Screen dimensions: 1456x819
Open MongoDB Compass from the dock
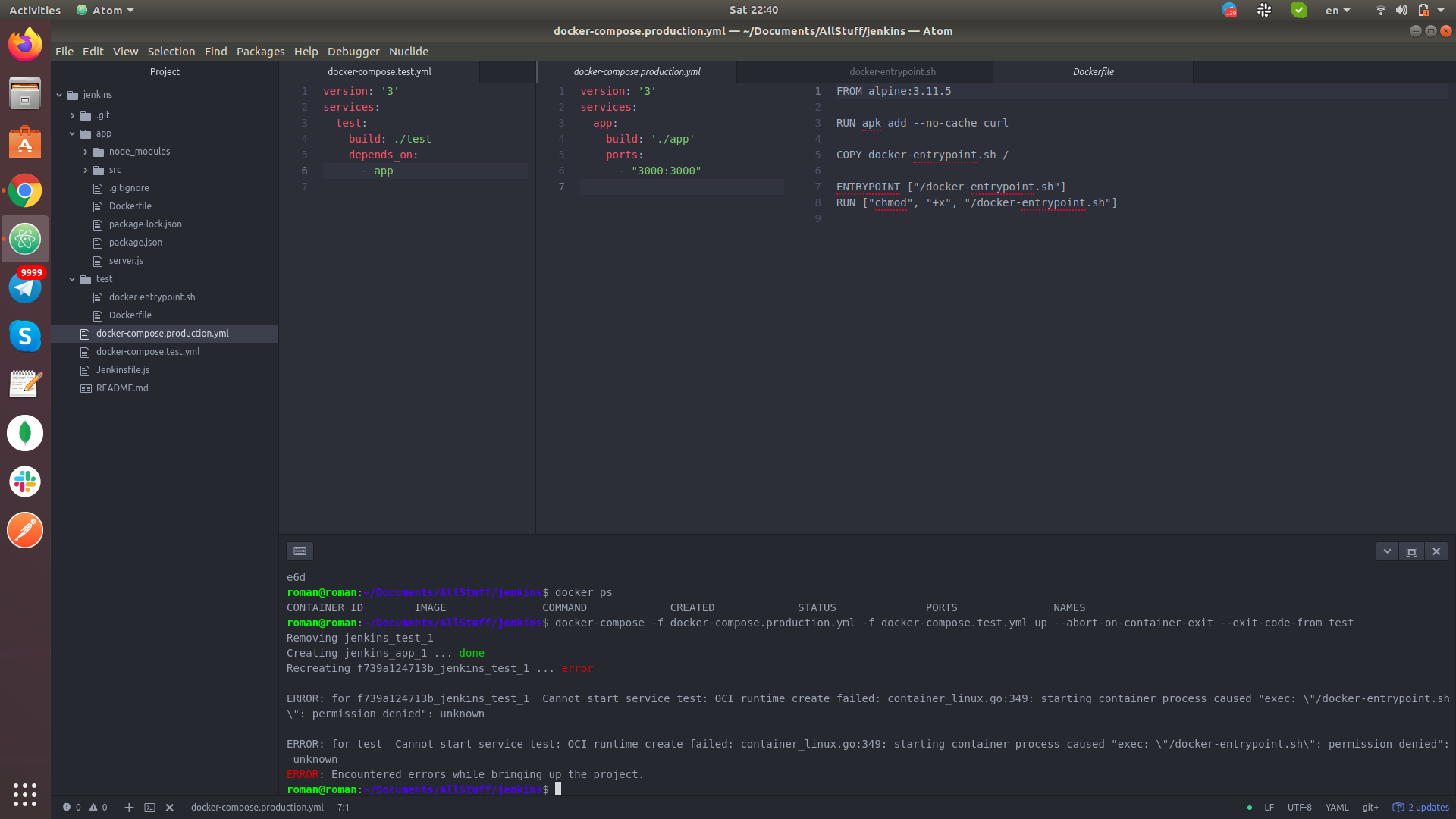[x=25, y=433]
